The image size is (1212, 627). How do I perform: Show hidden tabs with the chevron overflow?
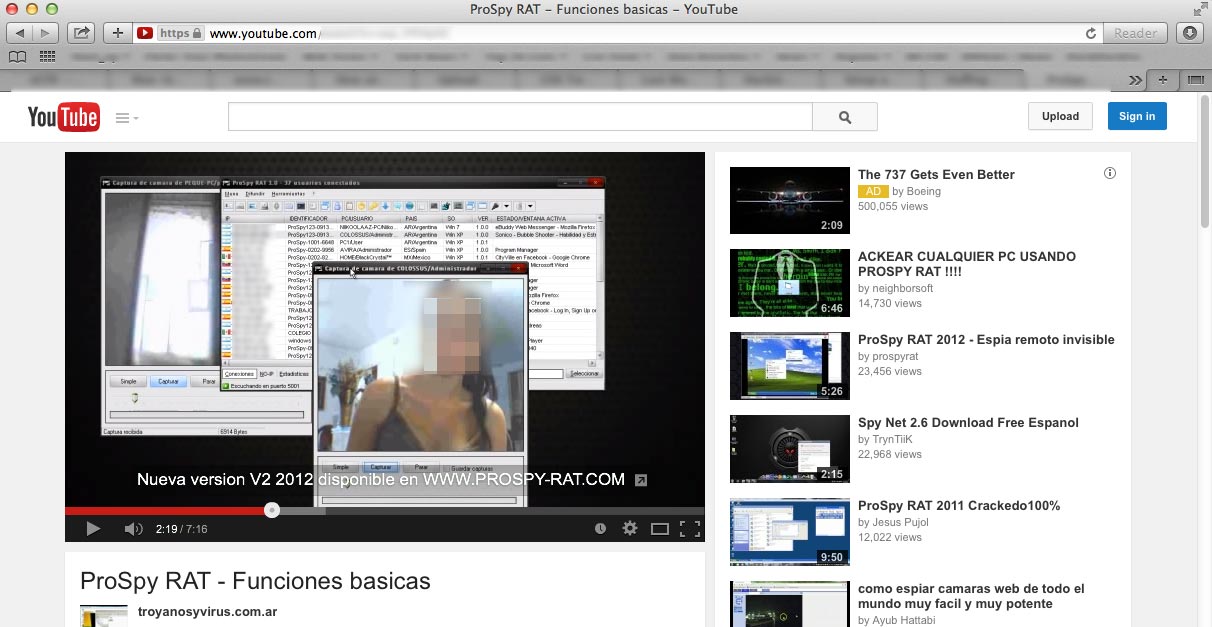pyautogui.click(x=1135, y=79)
